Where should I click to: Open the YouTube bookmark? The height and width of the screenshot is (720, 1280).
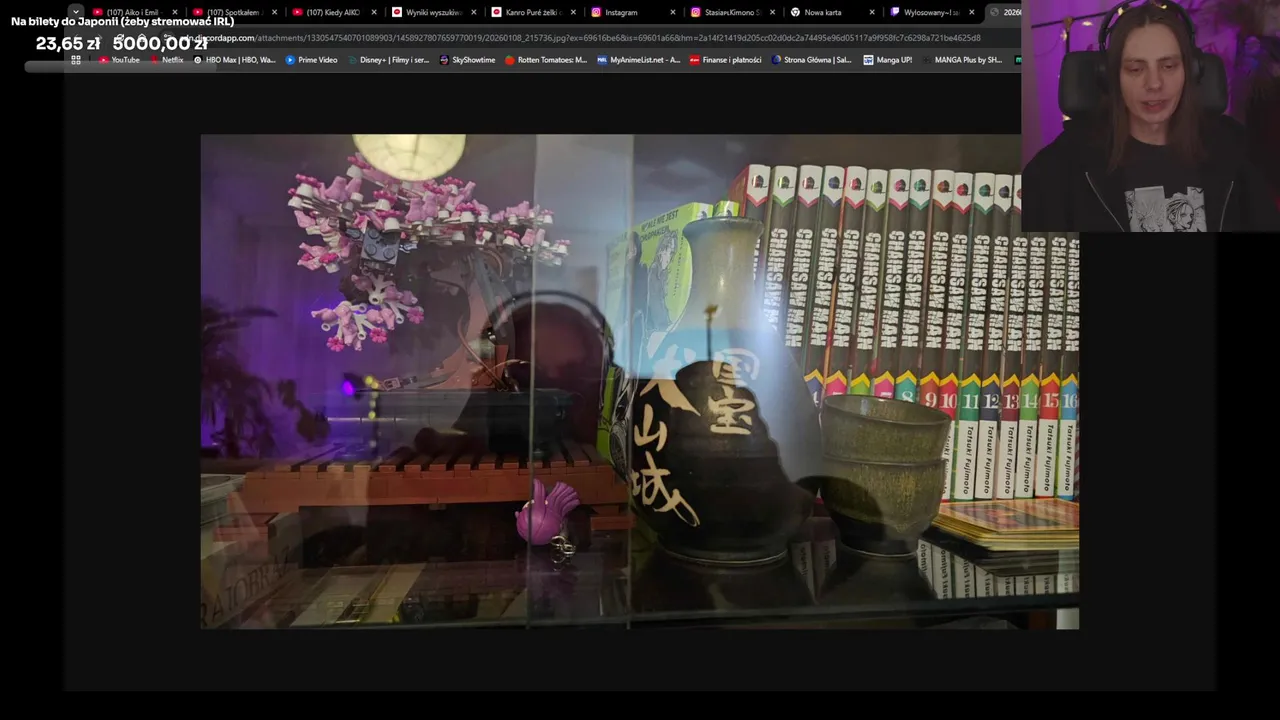(x=119, y=60)
